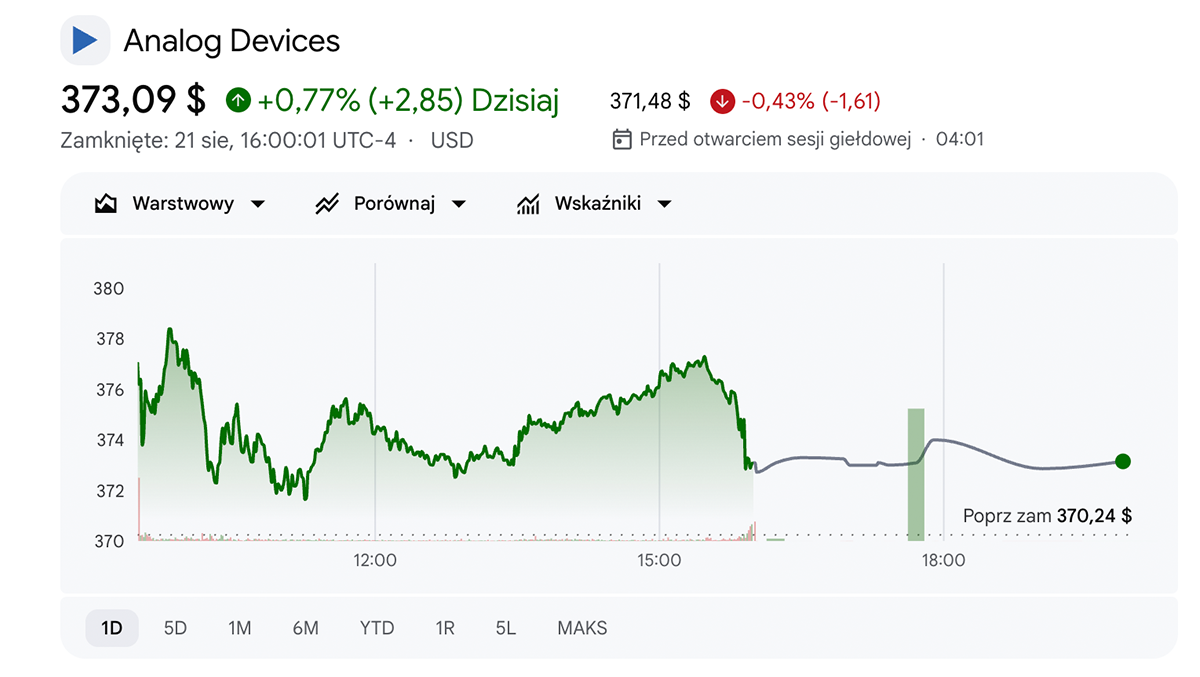Click the Analog Devices company logo icon
The height and width of the screenshot is (677, 1200).
click(85, 41)
